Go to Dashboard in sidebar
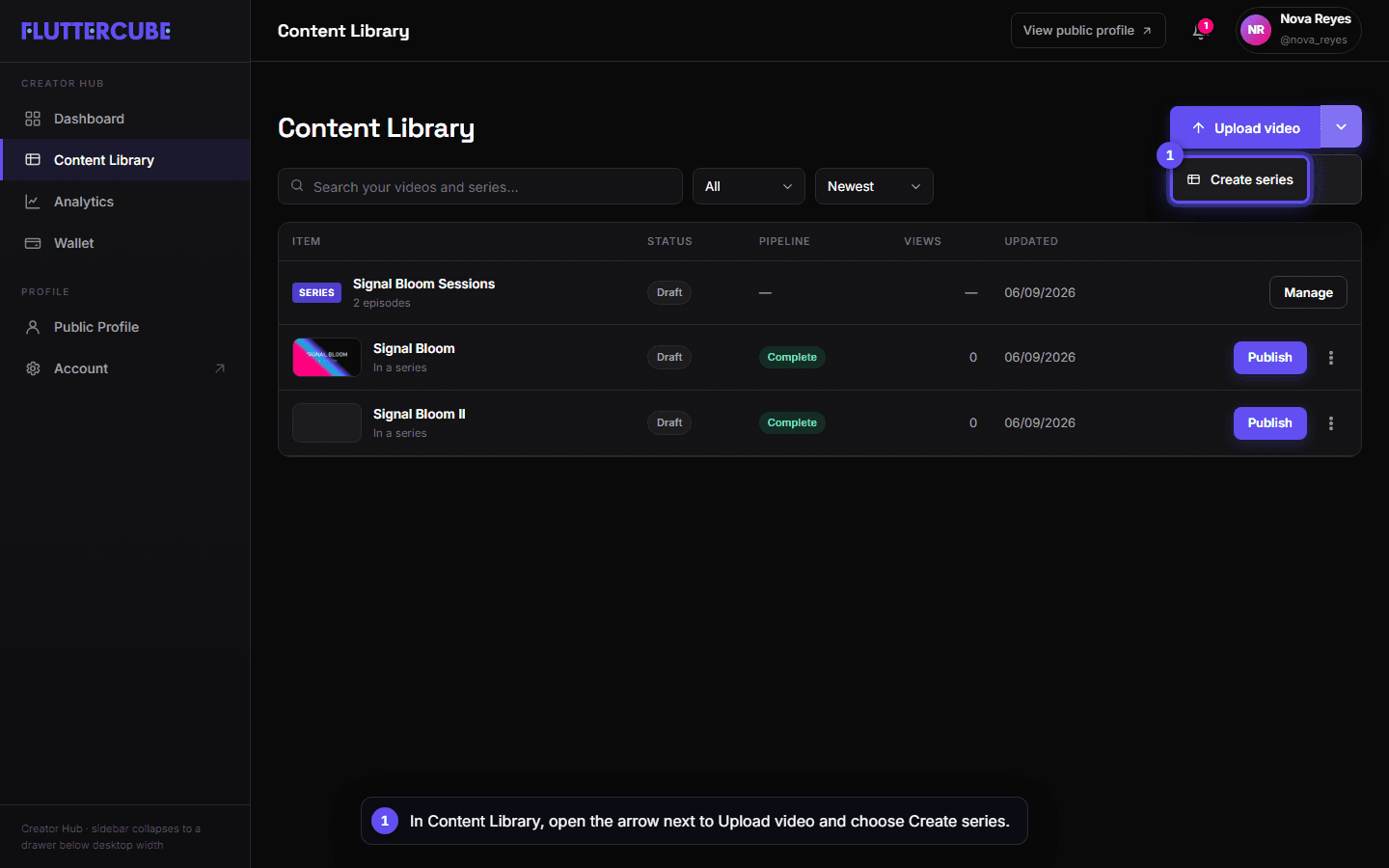This screenshot has height=868, width=1389. coord(125,119)
